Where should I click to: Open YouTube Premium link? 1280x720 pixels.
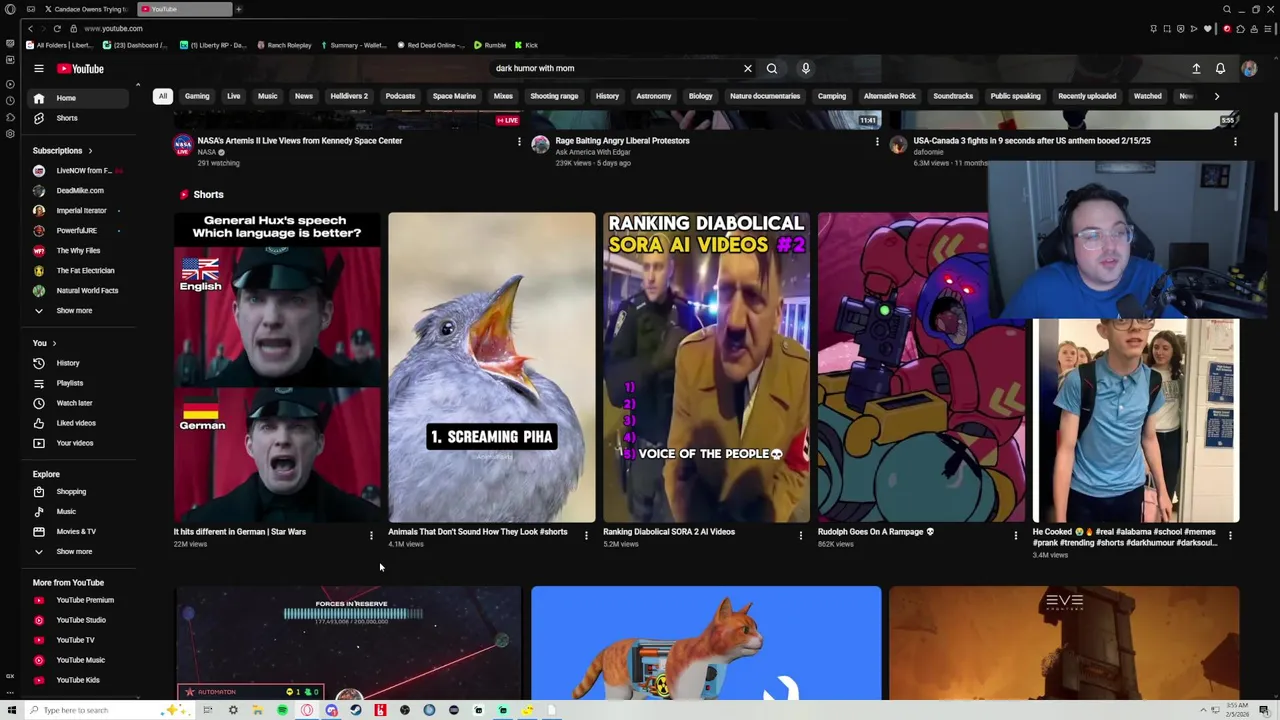point(78,600)
